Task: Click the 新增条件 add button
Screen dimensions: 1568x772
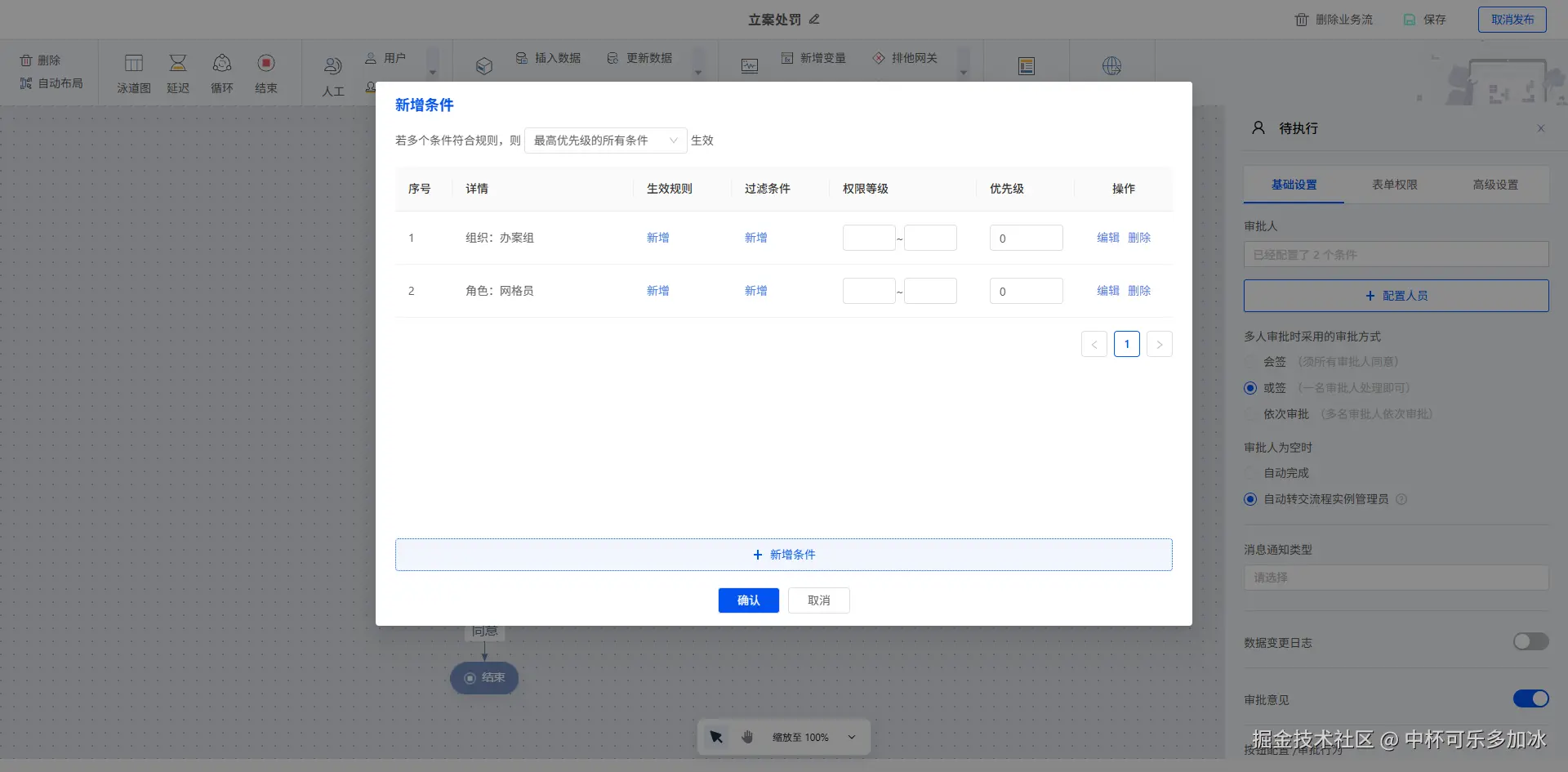Action: pyautogui.click(x=784, y=555)
